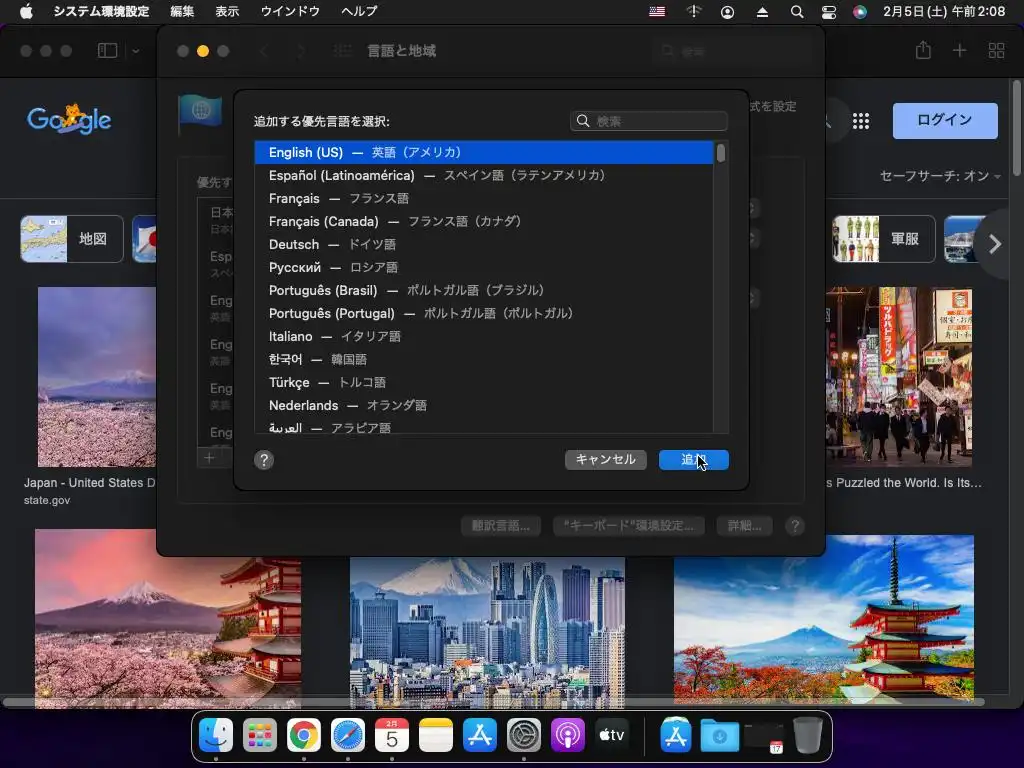This screenshot has height=768, width=1024.
Task: Click the language search field in dialog
Action: pyautogui.click(x=648, y=121)
